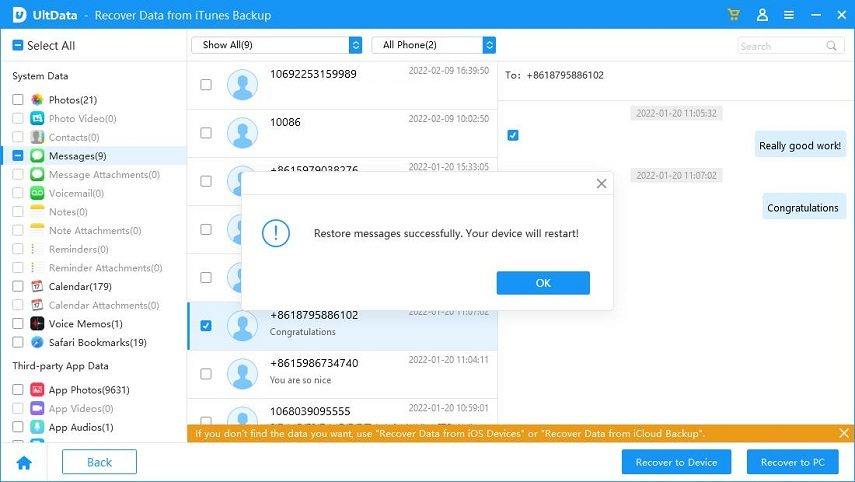
Task: Click the Voicemail icon
Action: point(37,192)
